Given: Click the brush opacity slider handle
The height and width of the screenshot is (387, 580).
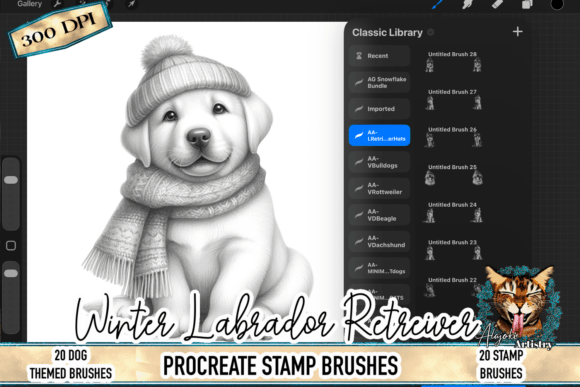Looking at the screenshot, I should coord(11,273).
